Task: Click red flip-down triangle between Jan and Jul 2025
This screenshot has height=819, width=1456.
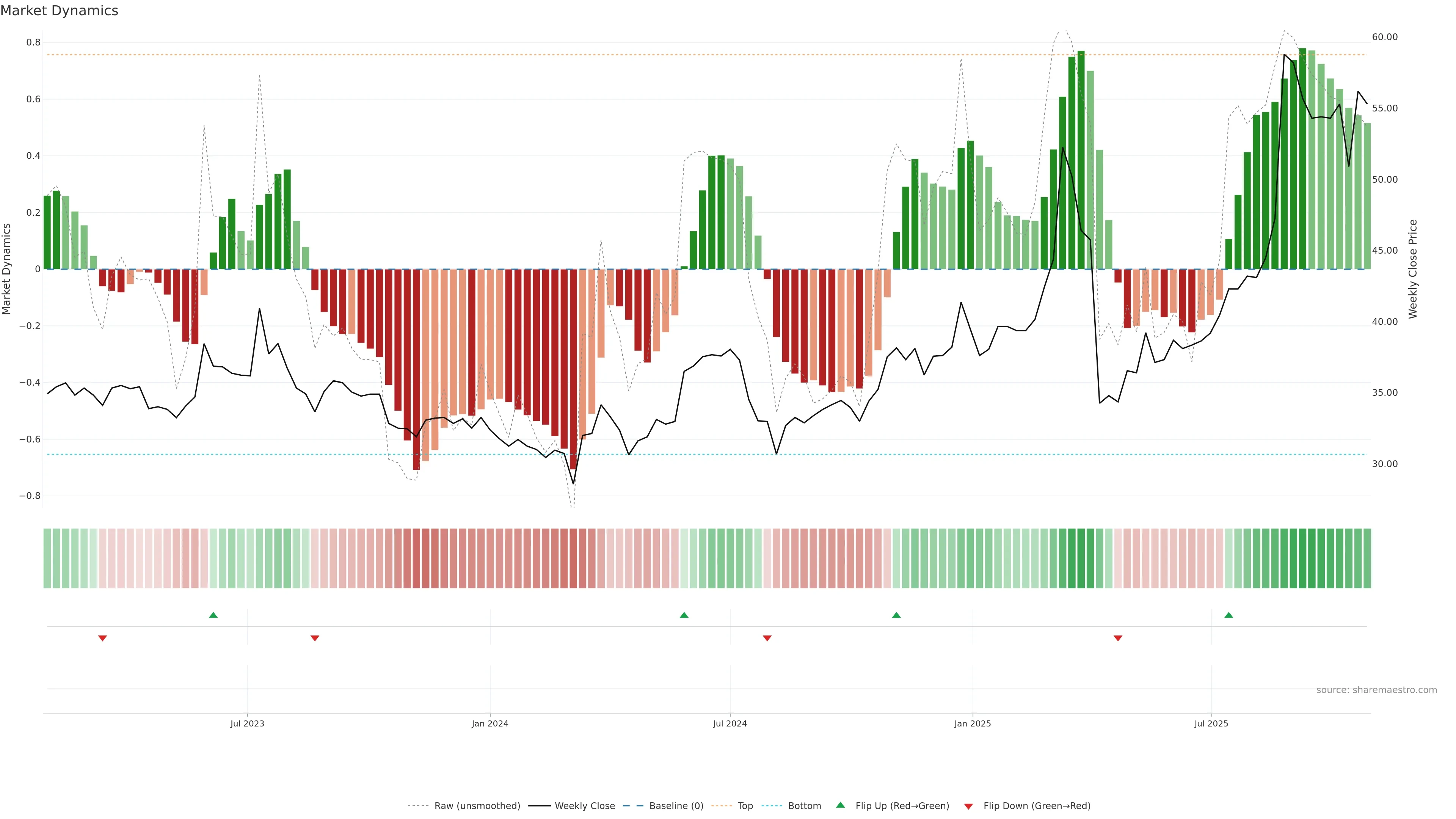Action: (1118, 638)
